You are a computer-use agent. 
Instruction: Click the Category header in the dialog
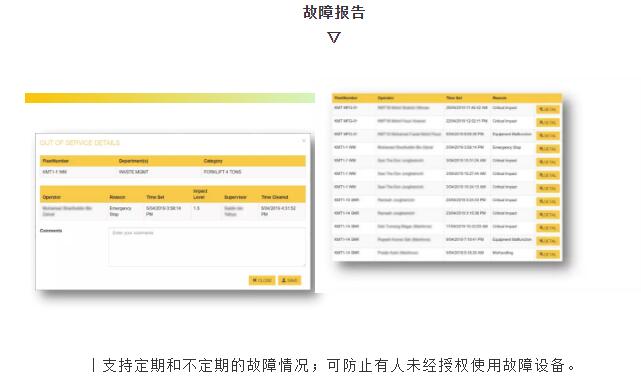point(213,161)
